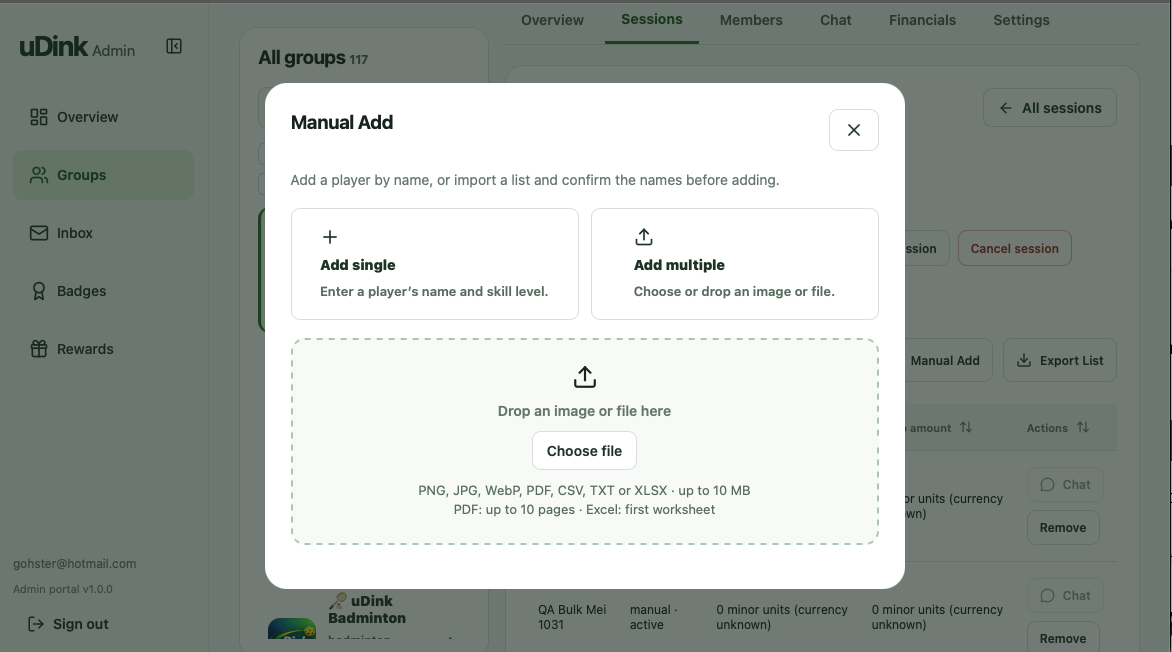Open Badges from the sidebar
Image resolution: width=1172 pixels, height=652 pixels.
[x=103, y=291]
